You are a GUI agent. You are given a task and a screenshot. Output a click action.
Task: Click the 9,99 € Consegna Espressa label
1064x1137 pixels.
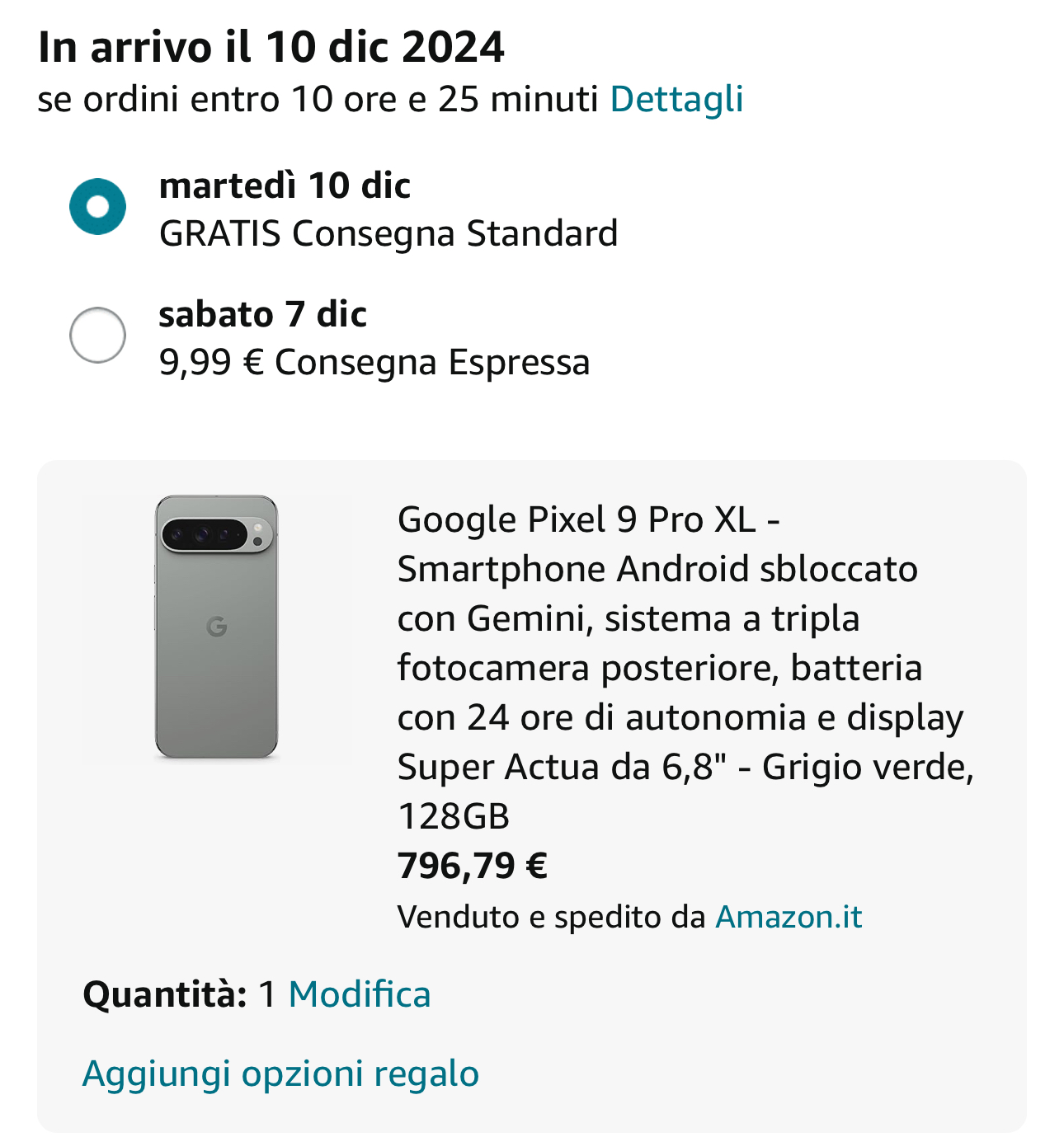coord(374,363)
